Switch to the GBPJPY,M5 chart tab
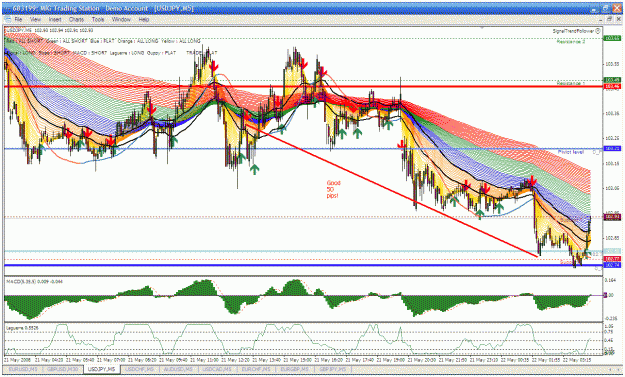Screen dimensions: 625x377 (x=334, y=369)
